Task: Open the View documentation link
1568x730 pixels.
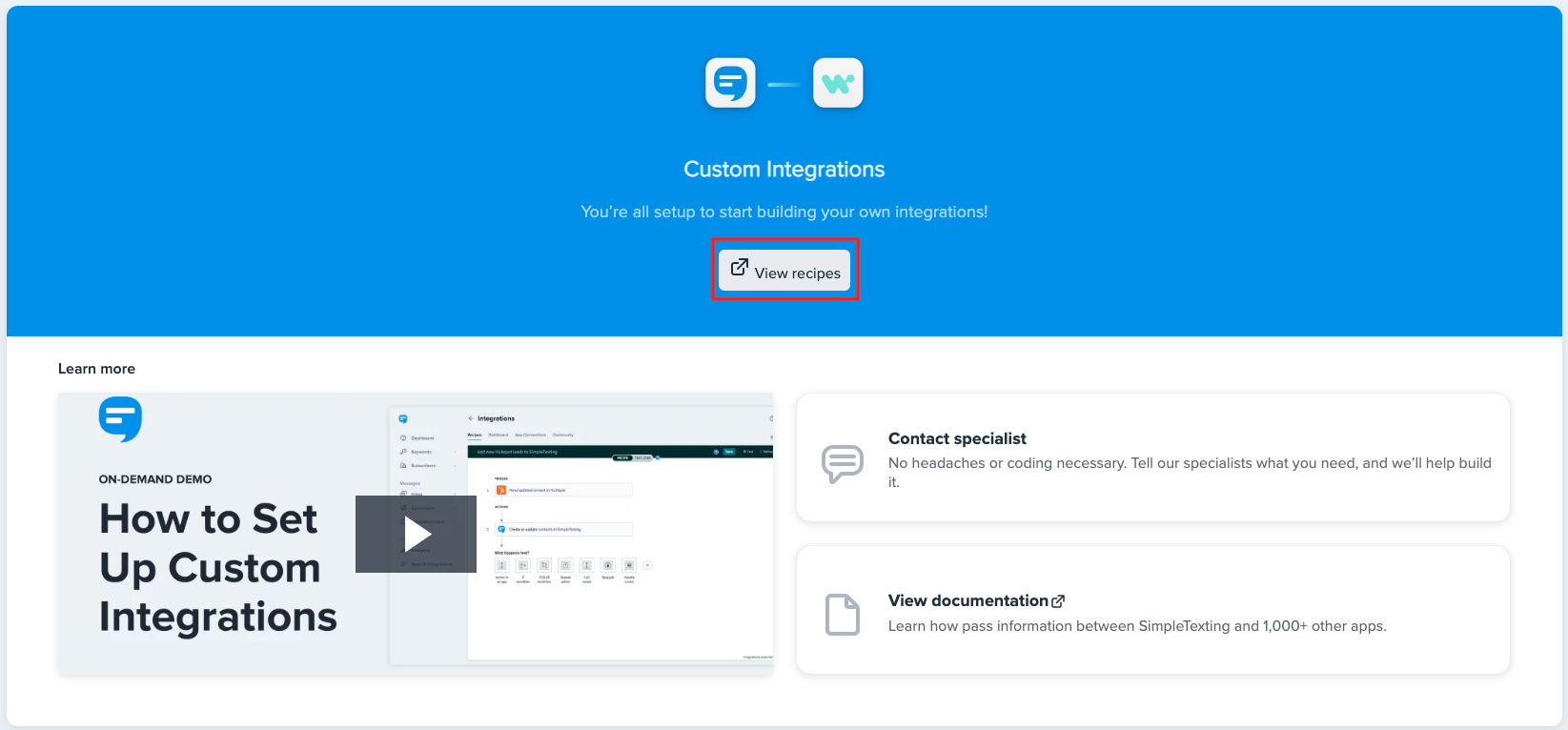Action: 968,600
